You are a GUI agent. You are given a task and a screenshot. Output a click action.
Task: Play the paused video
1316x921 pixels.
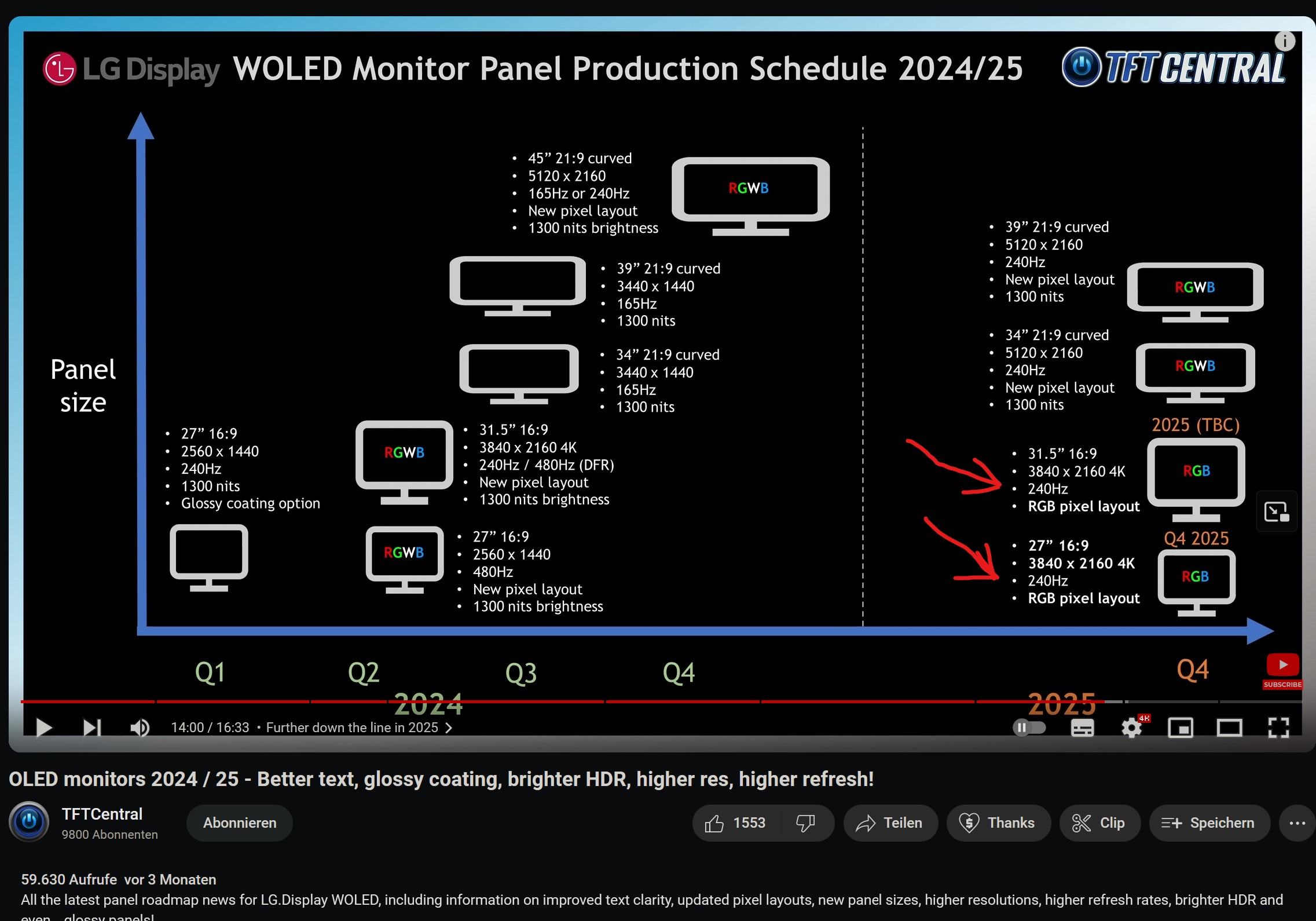coord(44,728)
